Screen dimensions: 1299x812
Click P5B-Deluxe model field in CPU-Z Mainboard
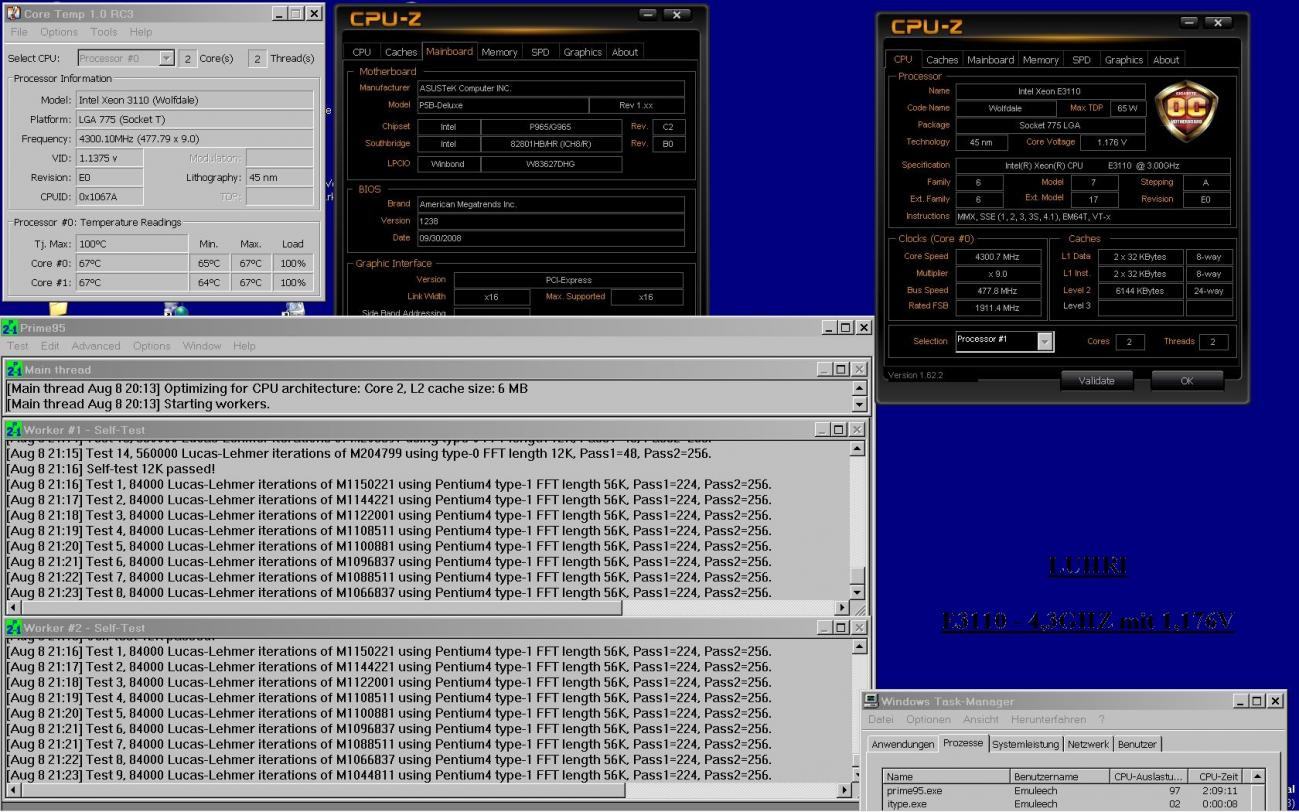tap(501, 105)
